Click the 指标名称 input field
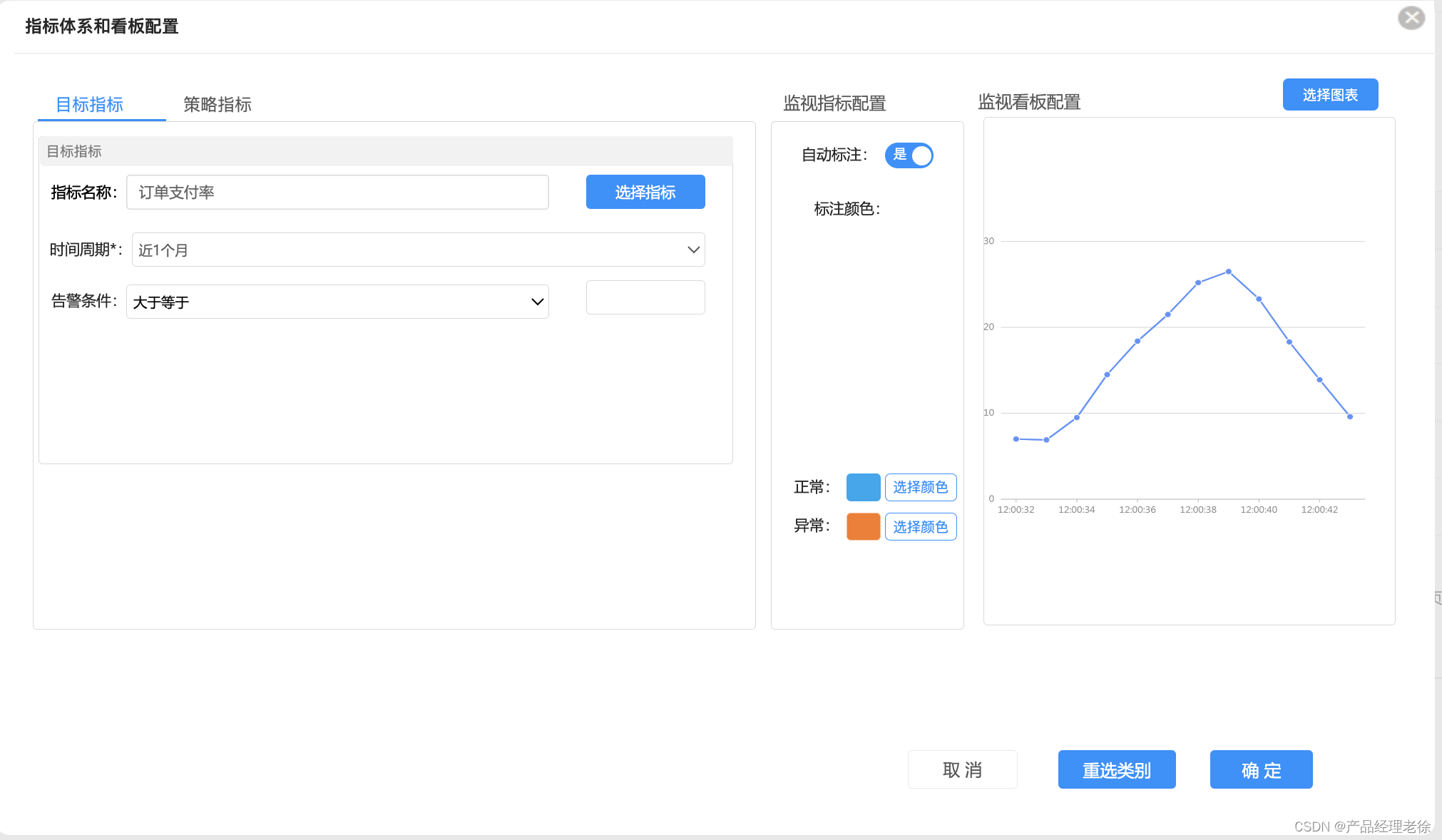 pyautogui.click(x=337, y=192)
